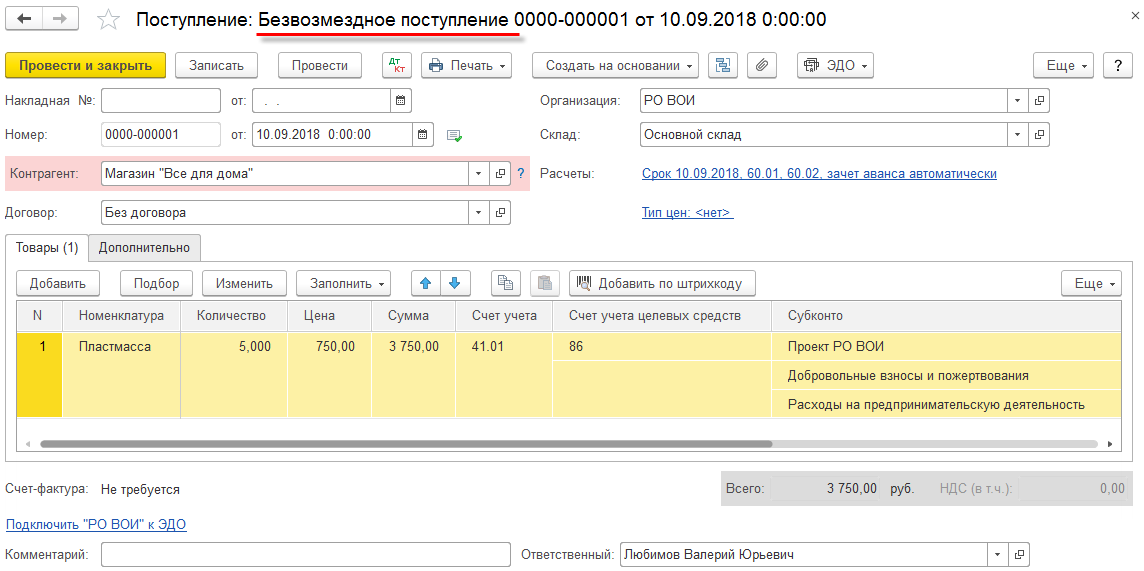Open Договор record form
Screen dimensions: 1144x571
[500, 213]
